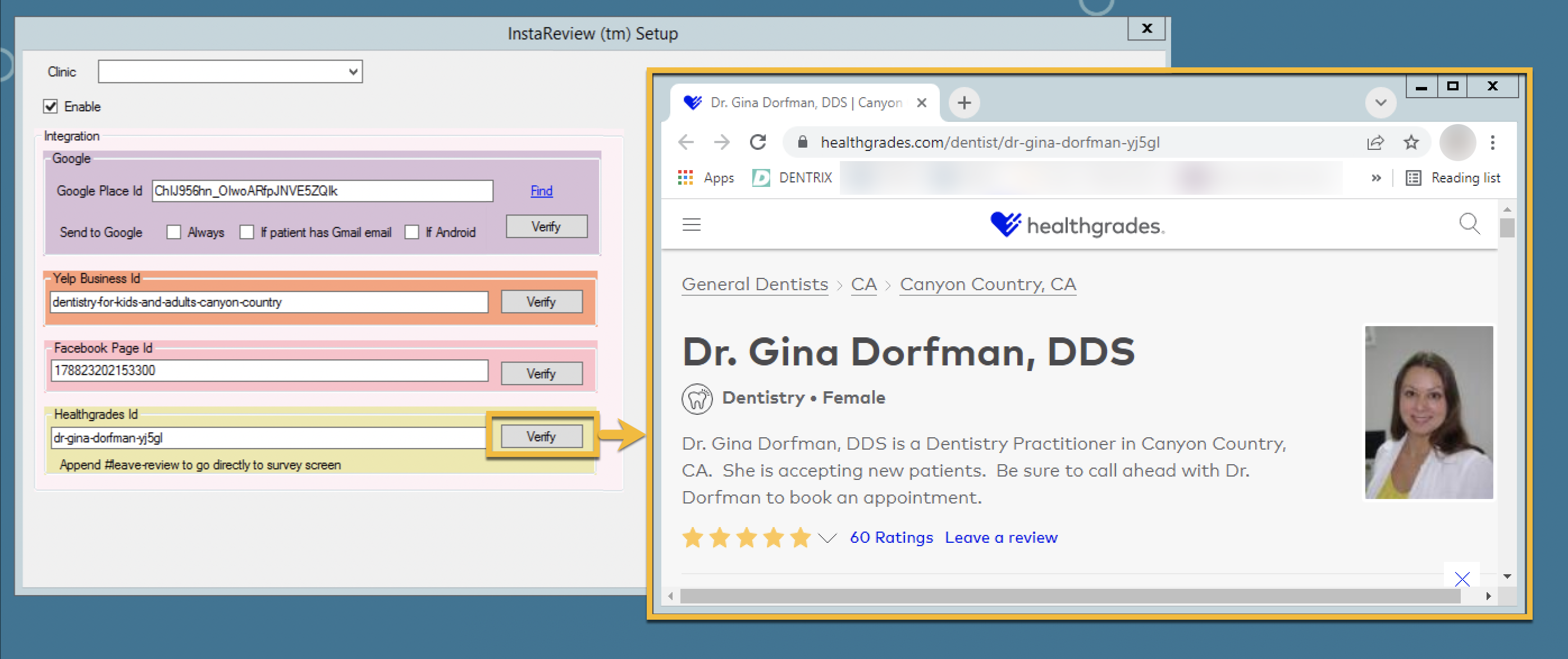Click the Leave a review link
This screenshot has width=1568, height=659.
pyautogui.click(x=1002, y=537)
